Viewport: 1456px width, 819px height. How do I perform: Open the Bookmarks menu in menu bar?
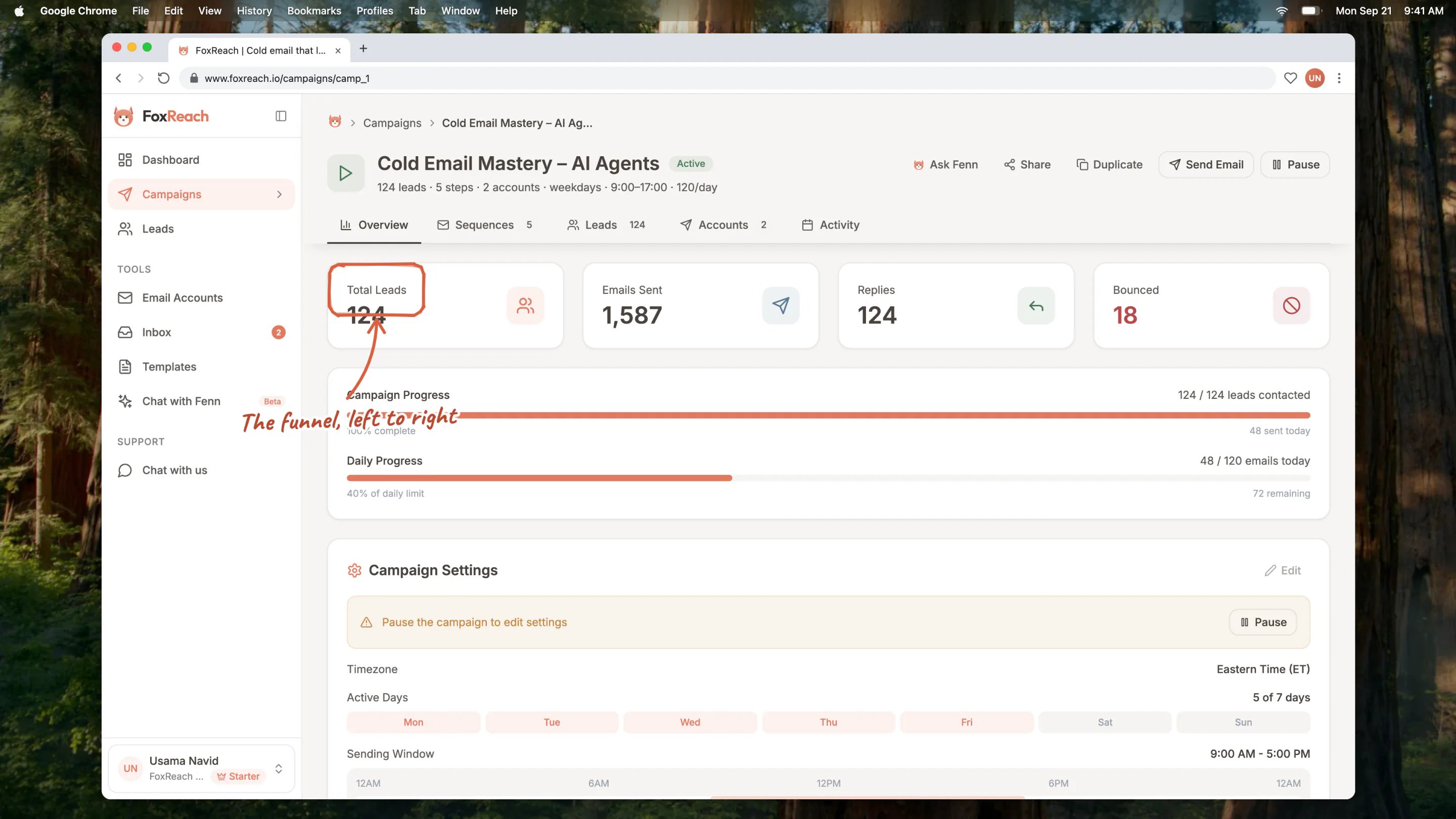point(313,11)
